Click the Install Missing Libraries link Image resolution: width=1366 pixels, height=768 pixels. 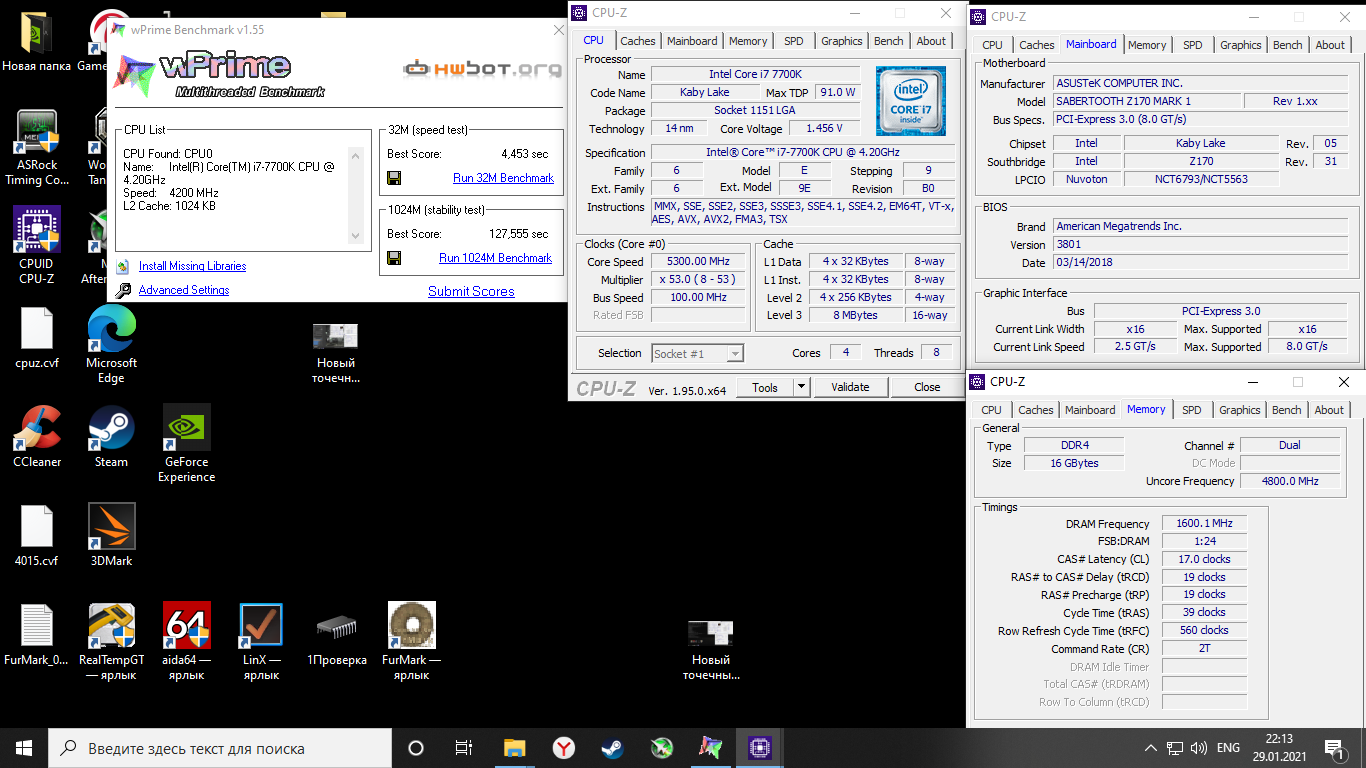tap(192, 266)
